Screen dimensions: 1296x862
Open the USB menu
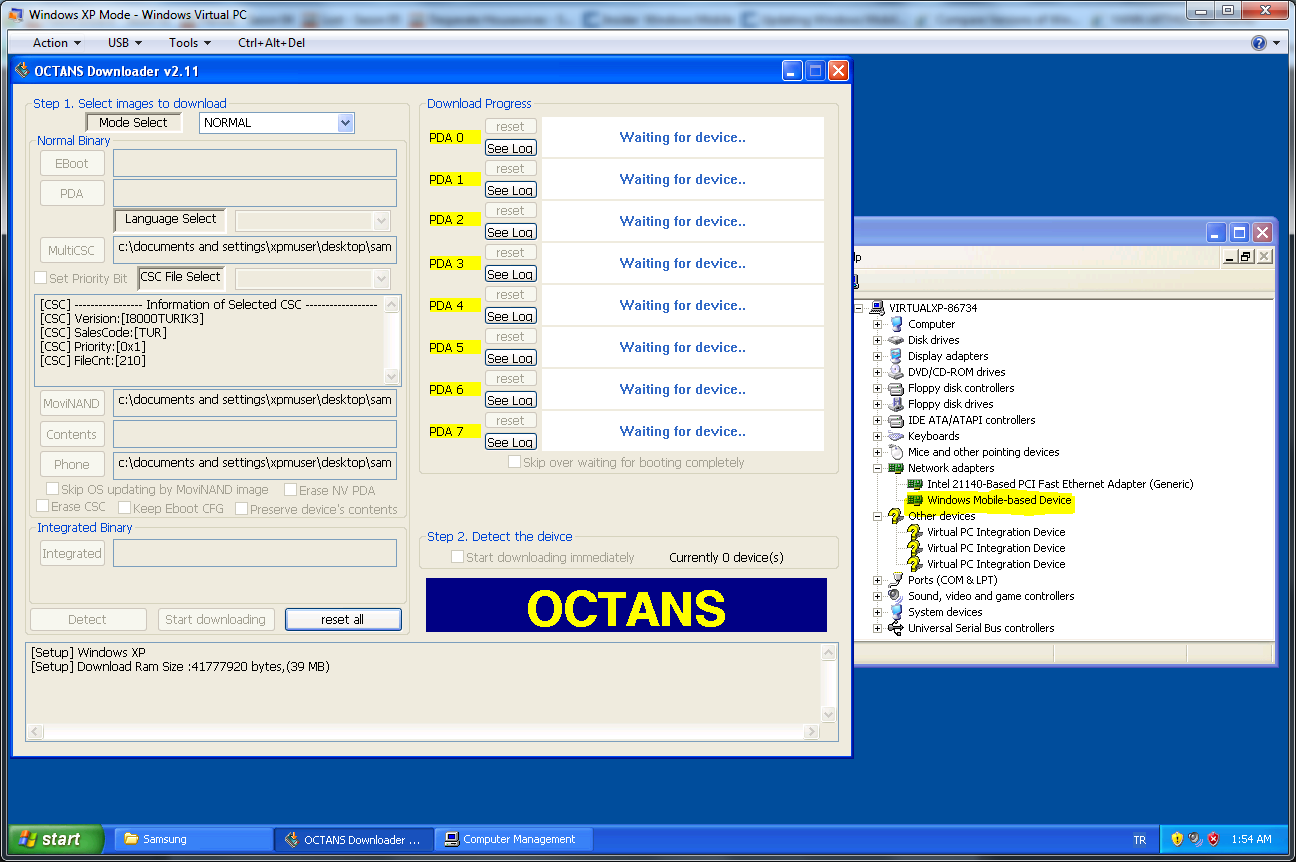coord(124,43)
